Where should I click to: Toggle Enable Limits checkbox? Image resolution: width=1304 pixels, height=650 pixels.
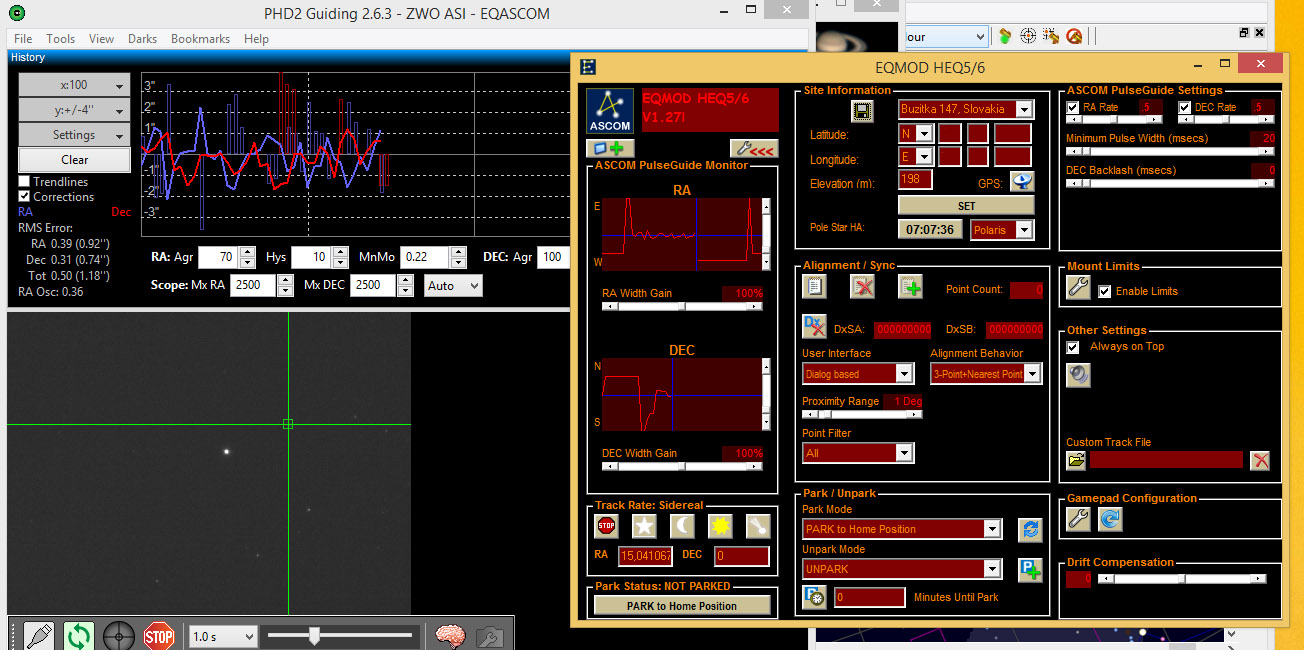(1104, 291)
